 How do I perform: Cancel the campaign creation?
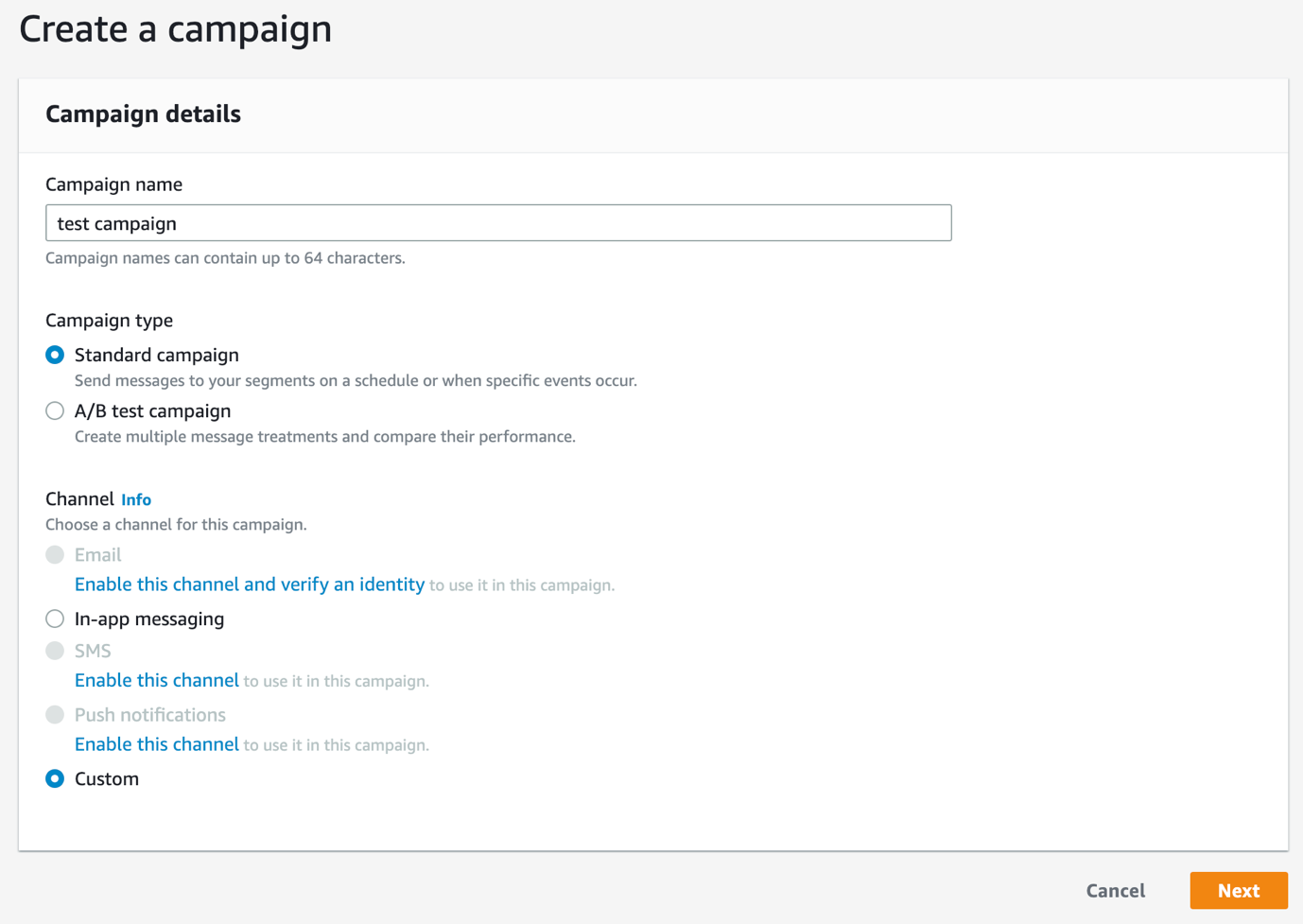pos(1116,891)
